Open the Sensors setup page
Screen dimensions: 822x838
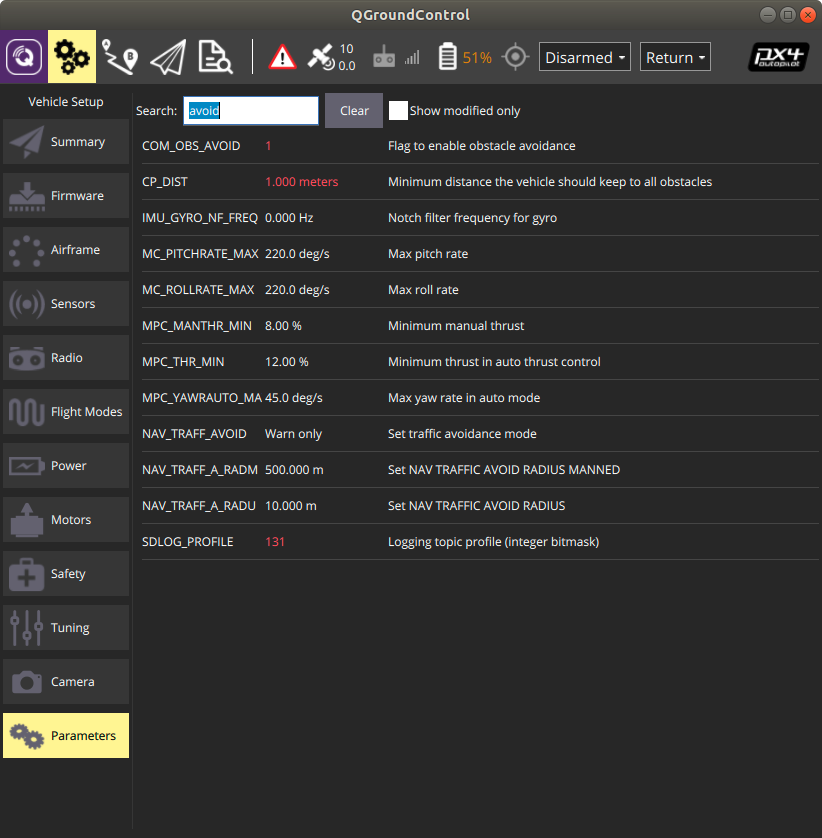(x=66, y=304)
